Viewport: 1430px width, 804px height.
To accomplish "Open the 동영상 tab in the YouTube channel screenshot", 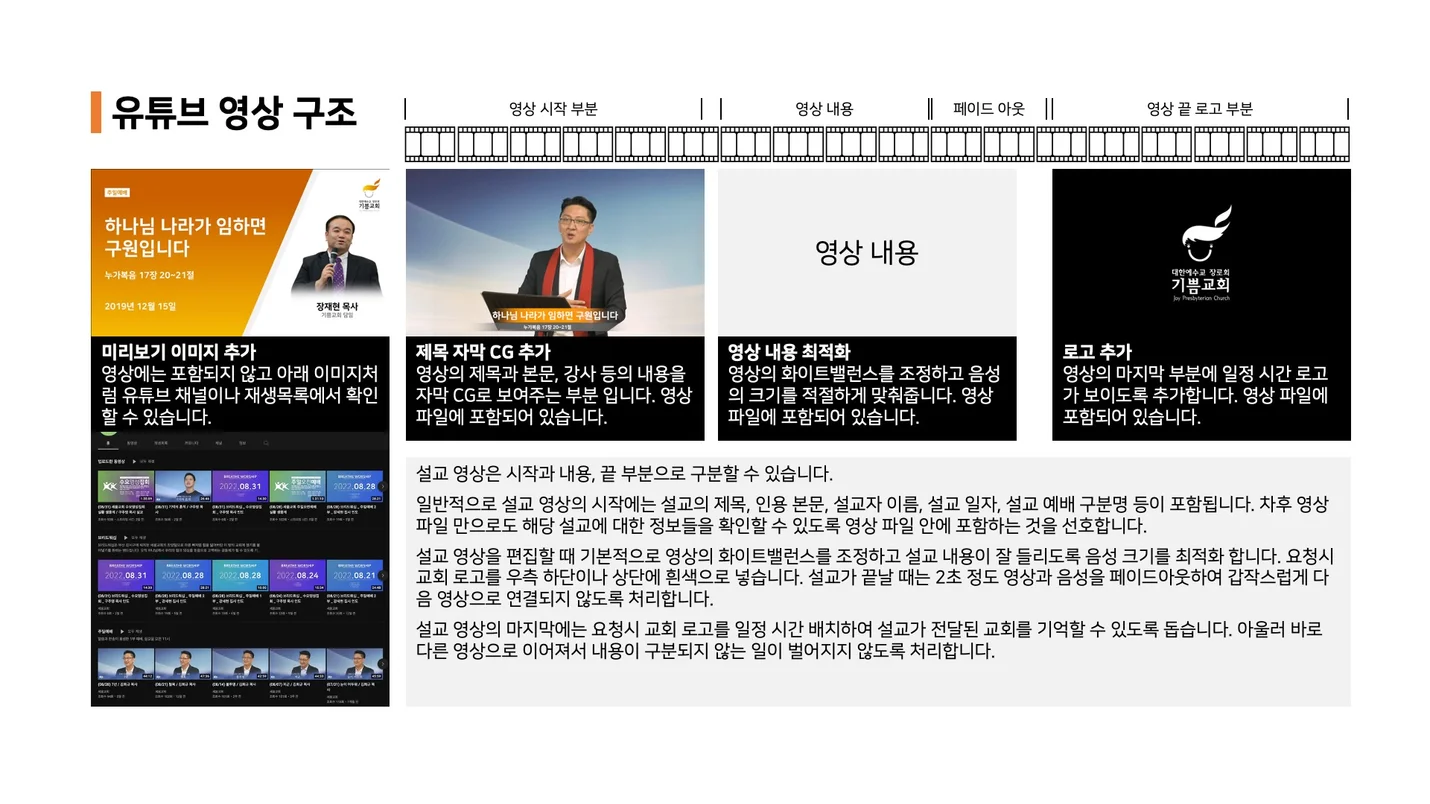I will 132,443.
